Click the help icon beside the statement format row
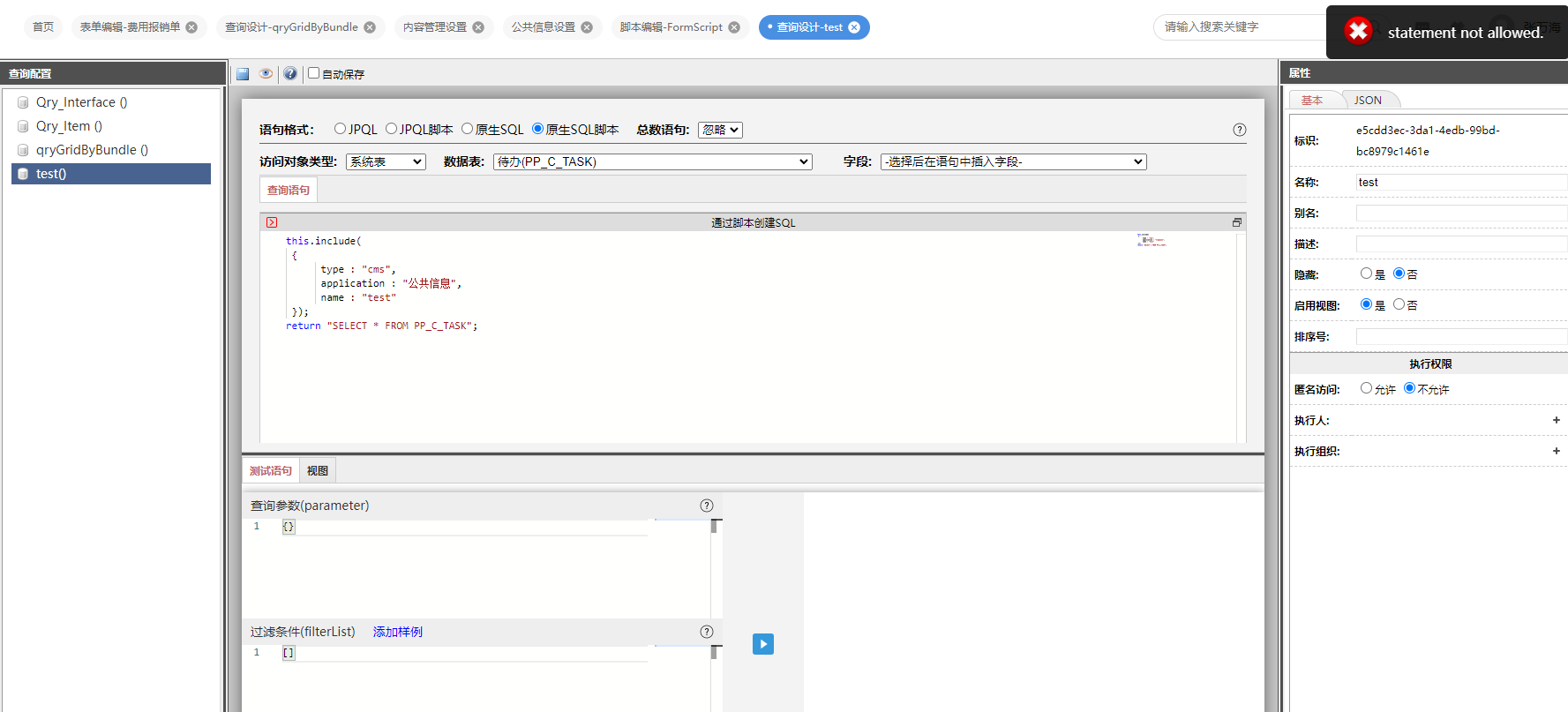 pyautogui.click(x=1240, y=130)
